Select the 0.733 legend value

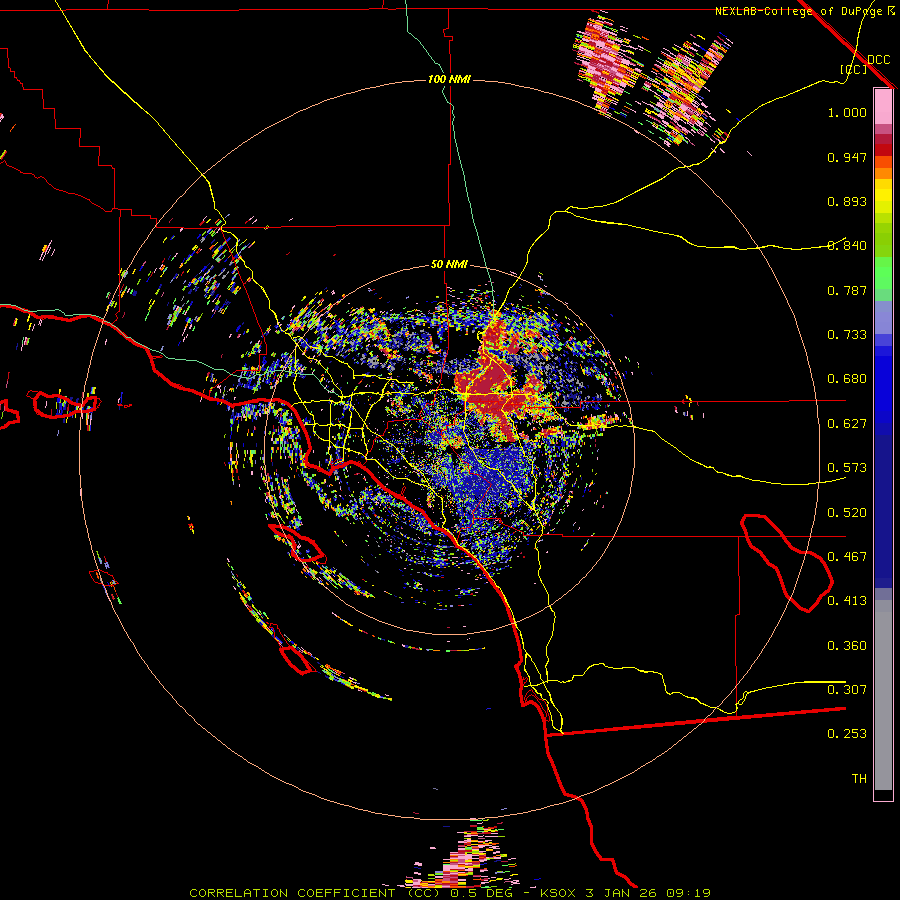pos(847,335)
